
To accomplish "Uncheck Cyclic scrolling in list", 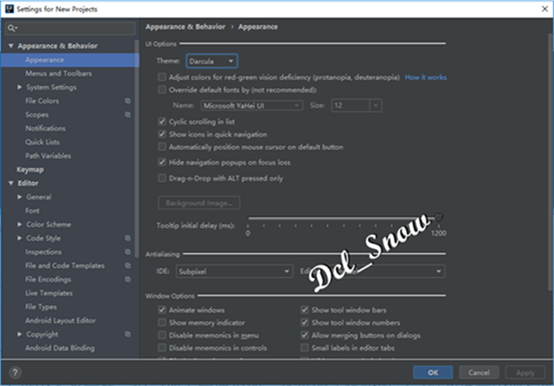I will pos(162,121).
